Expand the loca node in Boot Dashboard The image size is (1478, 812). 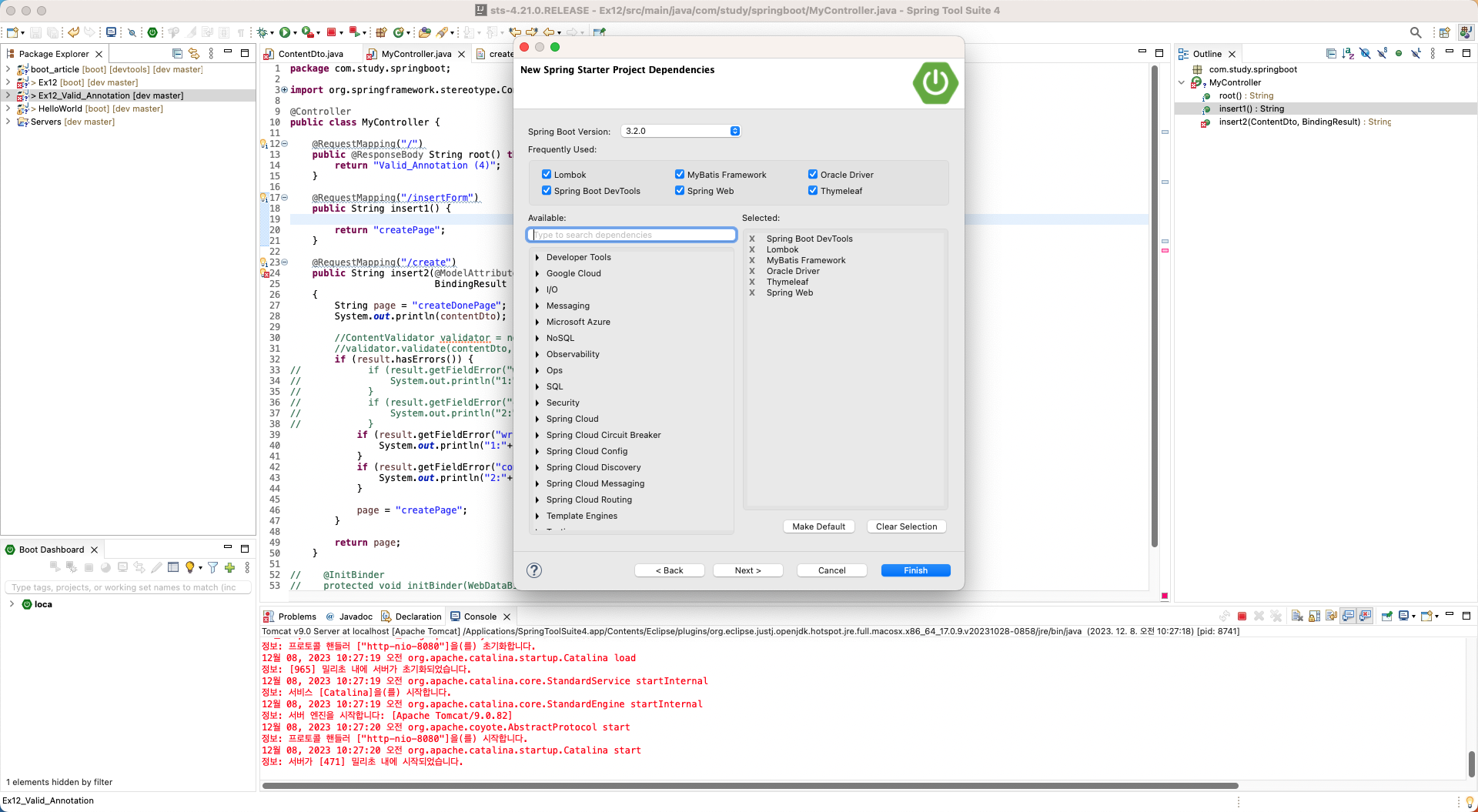click(12, 604)
